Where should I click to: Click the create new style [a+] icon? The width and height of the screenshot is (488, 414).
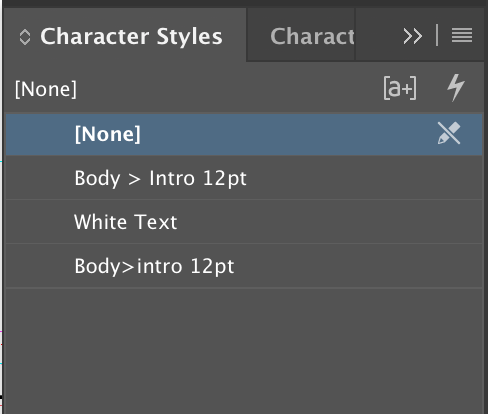pyautogui.click(x=400, y=88)
